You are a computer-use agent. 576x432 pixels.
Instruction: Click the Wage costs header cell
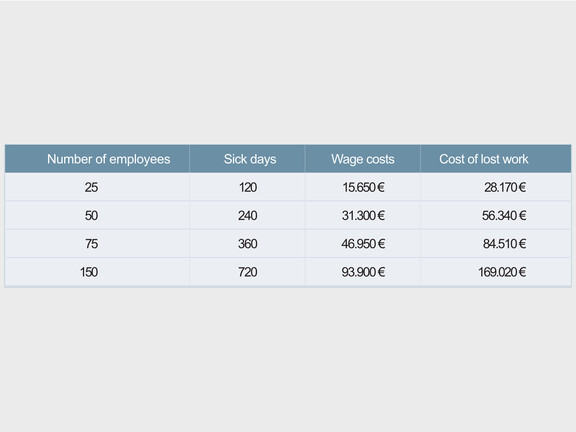coord(363,159)
